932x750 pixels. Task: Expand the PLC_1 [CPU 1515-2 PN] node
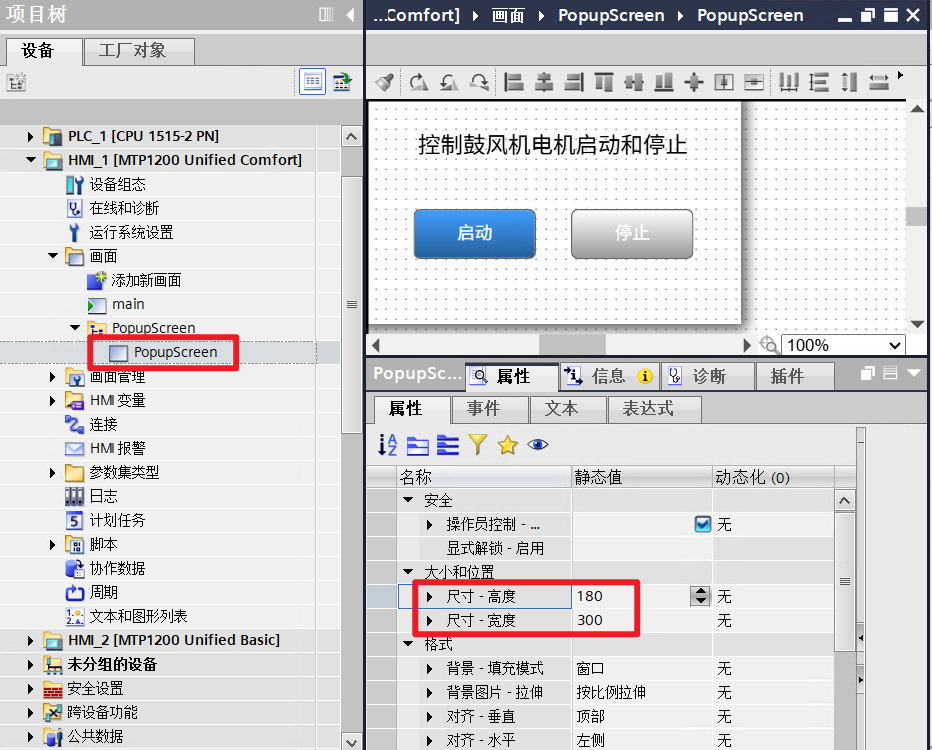click(x=31, y=136)
